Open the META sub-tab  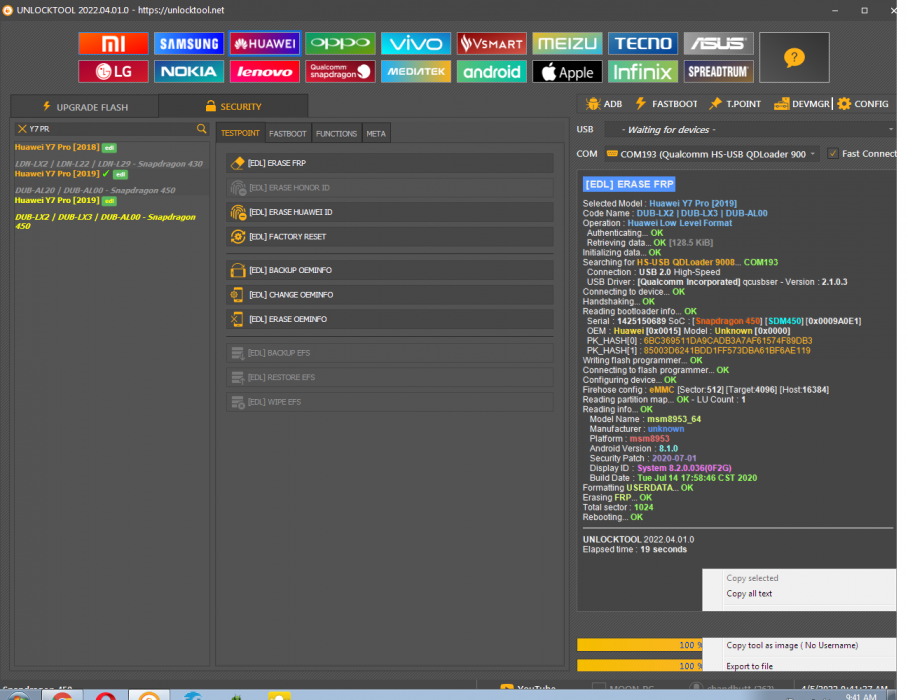click(x=376, y=134)
